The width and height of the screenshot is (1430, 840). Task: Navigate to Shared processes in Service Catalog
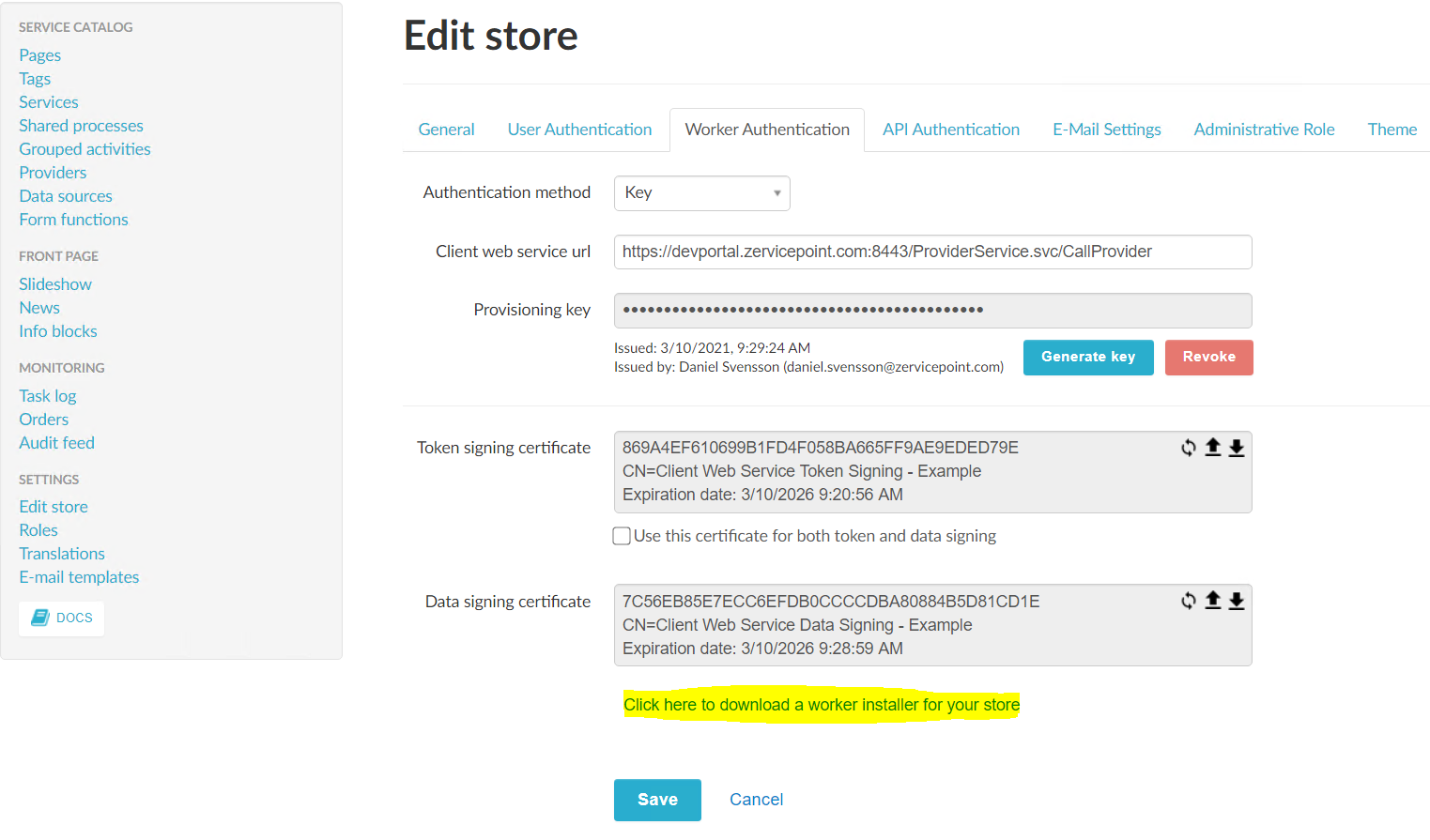click(82, 126)
